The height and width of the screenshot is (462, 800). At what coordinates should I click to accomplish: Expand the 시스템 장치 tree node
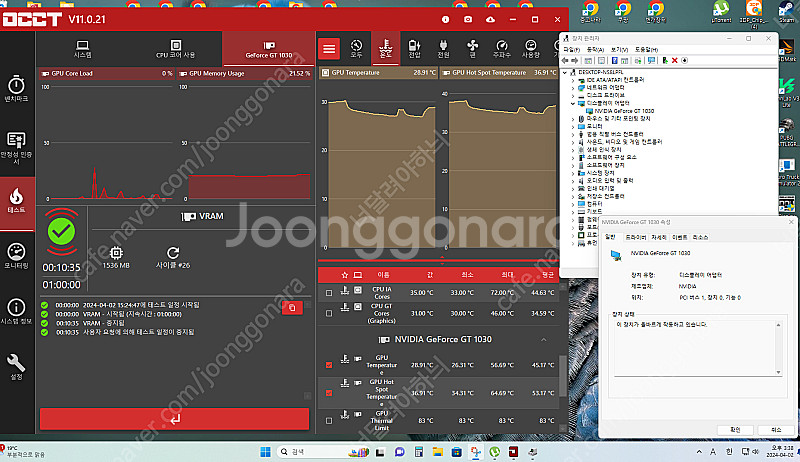(x=572, y=173)
